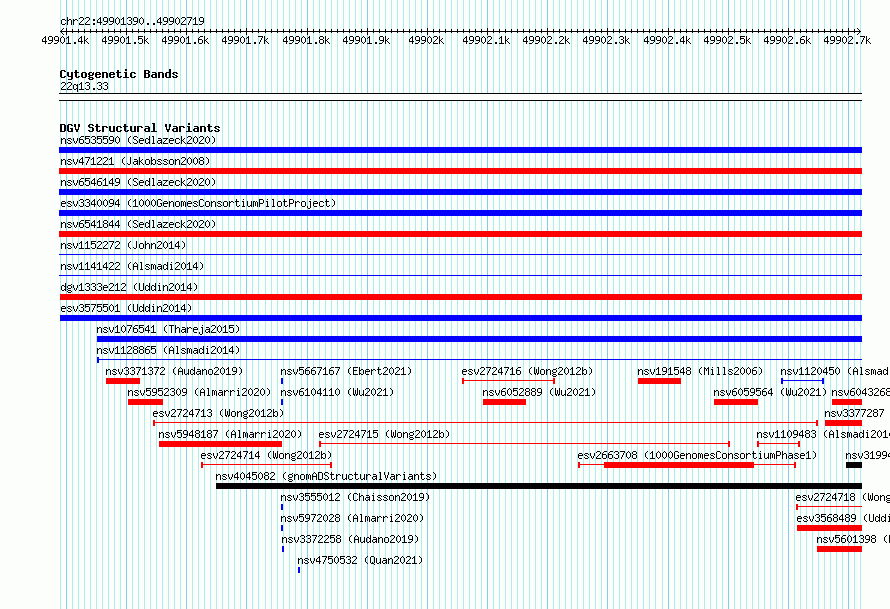Select nsv191548 (Mills2006) label
Viewport: 890px width, 609px height.
point(700,371)
